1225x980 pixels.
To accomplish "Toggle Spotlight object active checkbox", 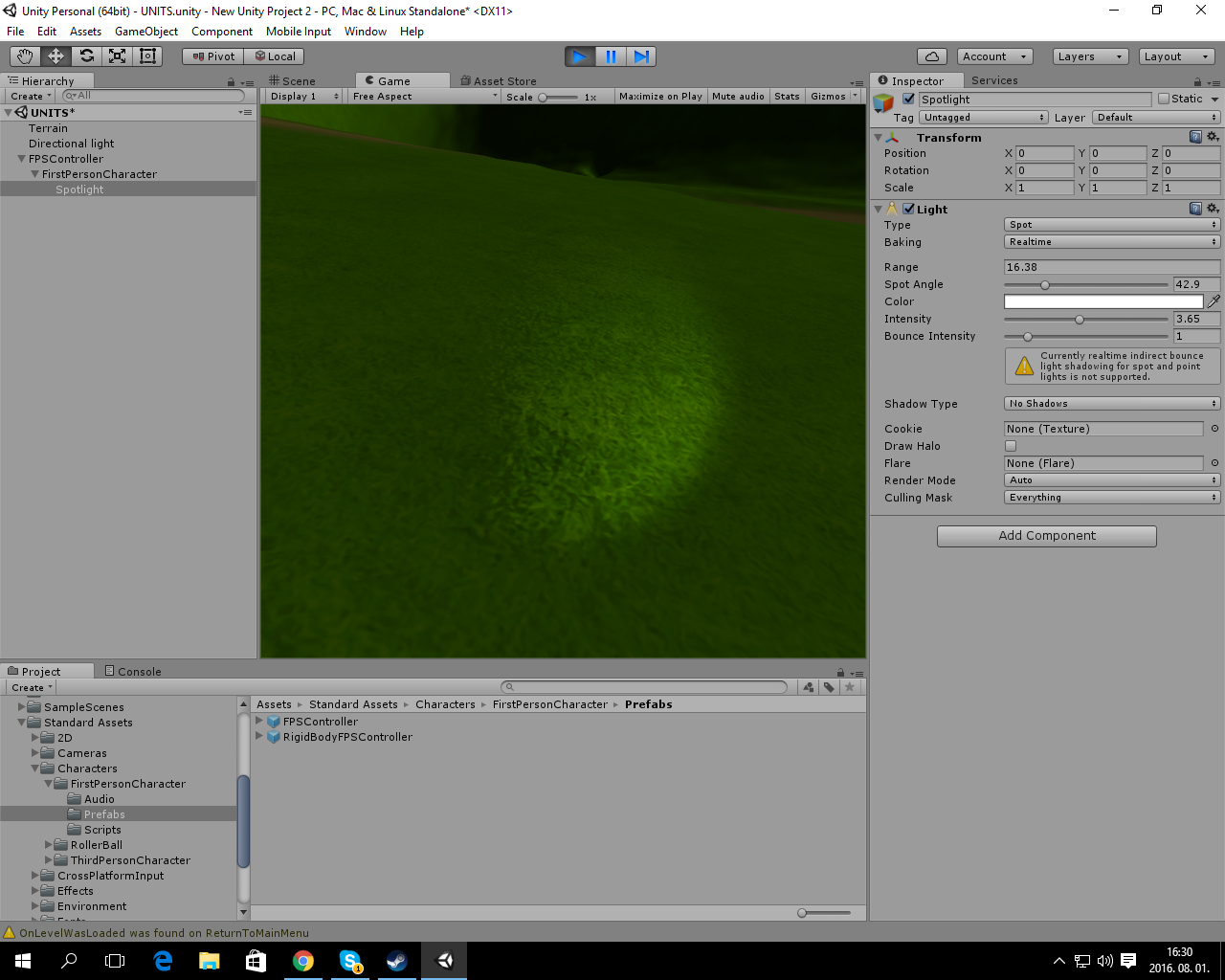I will [908, 99].
